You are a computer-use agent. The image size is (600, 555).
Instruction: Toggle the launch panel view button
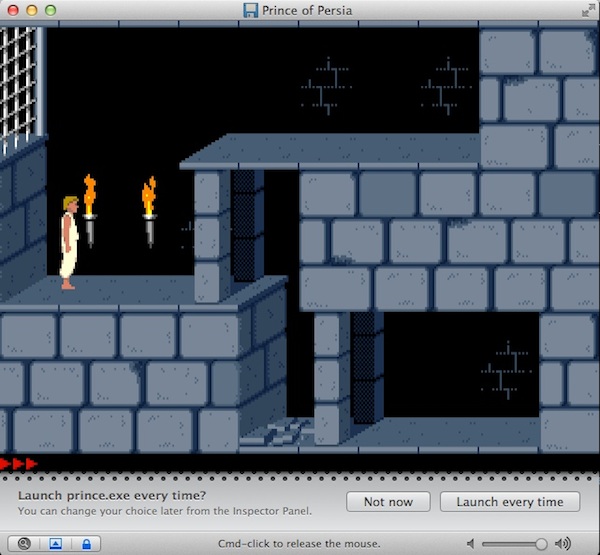(x=55, y=544)
